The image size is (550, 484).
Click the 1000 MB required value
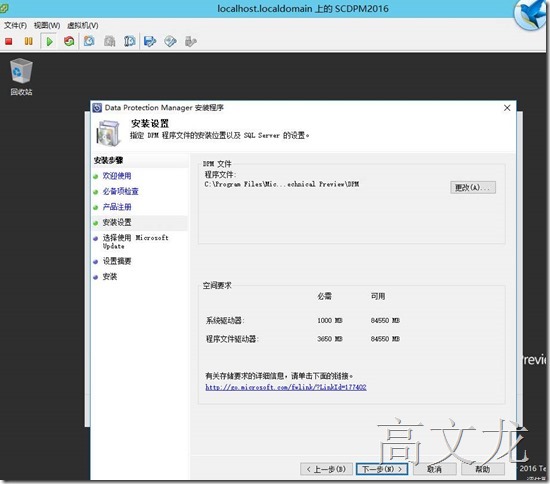[330, 320]
